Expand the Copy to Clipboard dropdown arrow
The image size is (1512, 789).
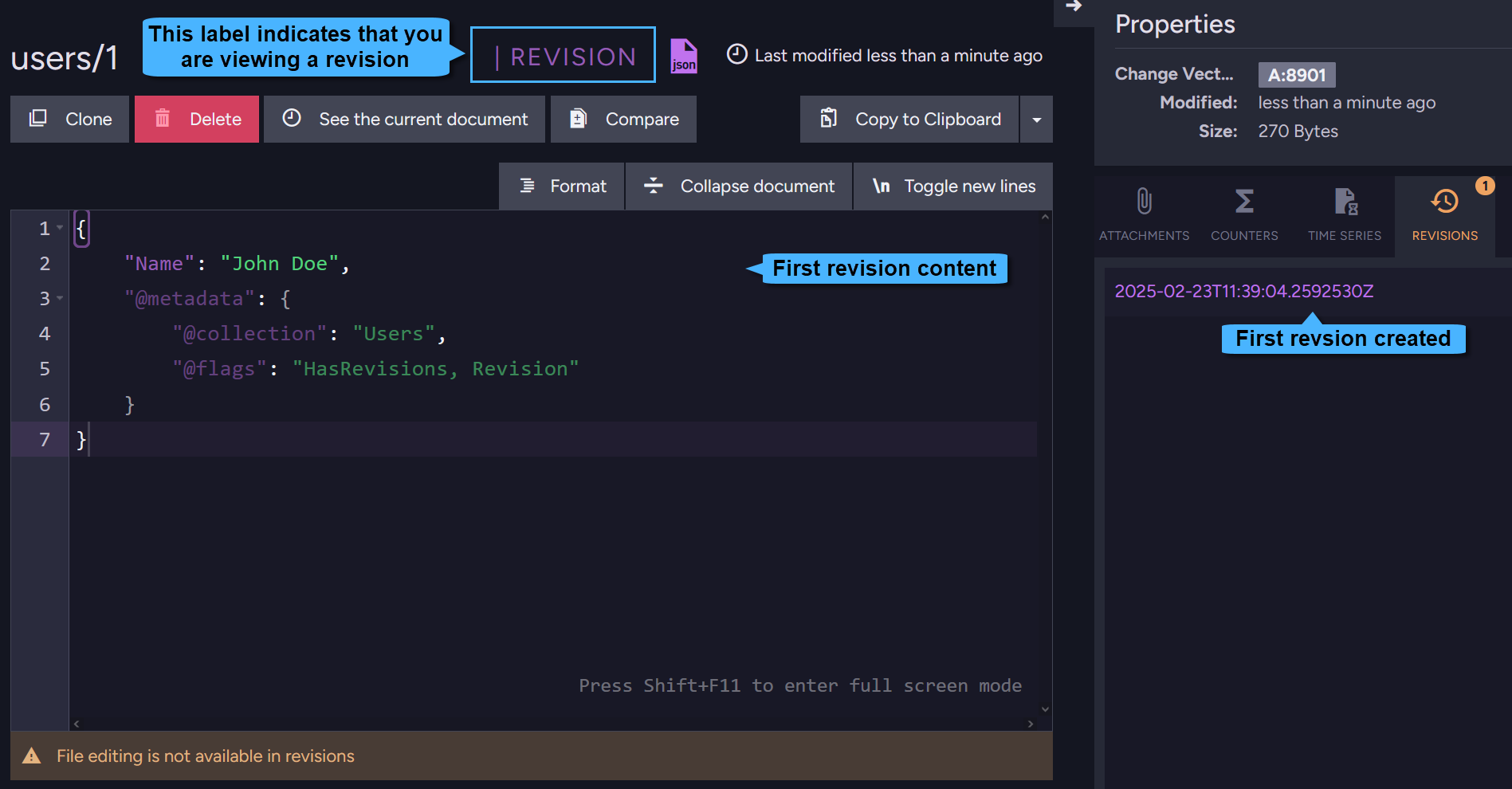tap(1037, 120)
